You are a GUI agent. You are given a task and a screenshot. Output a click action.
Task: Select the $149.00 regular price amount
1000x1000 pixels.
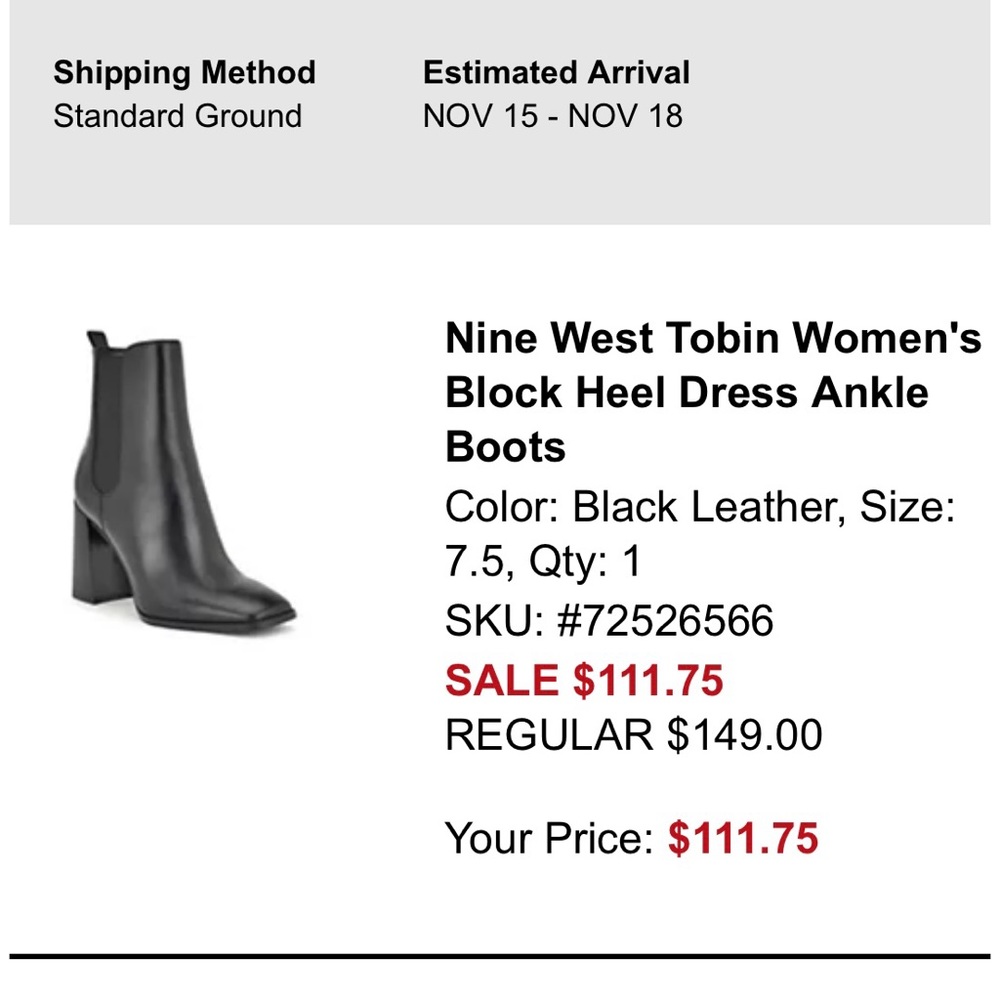[x=745, y=736]
